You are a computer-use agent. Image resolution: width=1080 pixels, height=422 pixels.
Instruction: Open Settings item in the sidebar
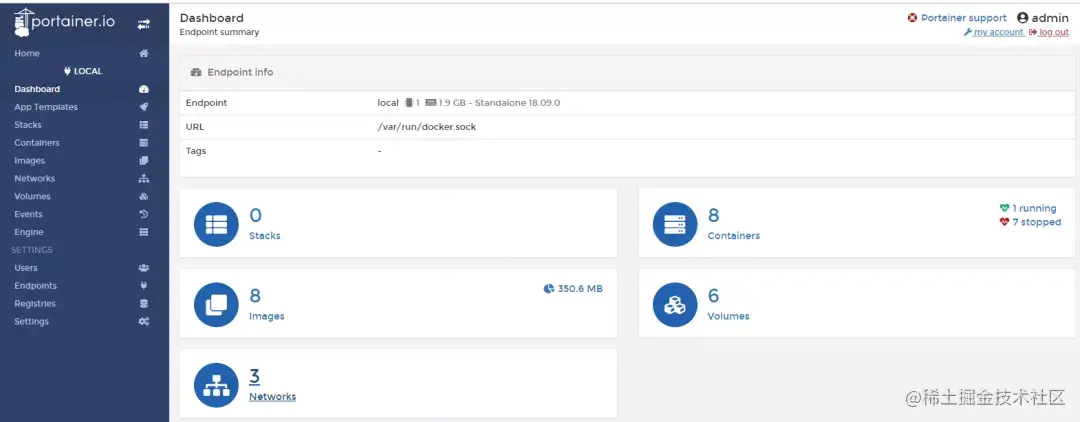click(32, 321)
